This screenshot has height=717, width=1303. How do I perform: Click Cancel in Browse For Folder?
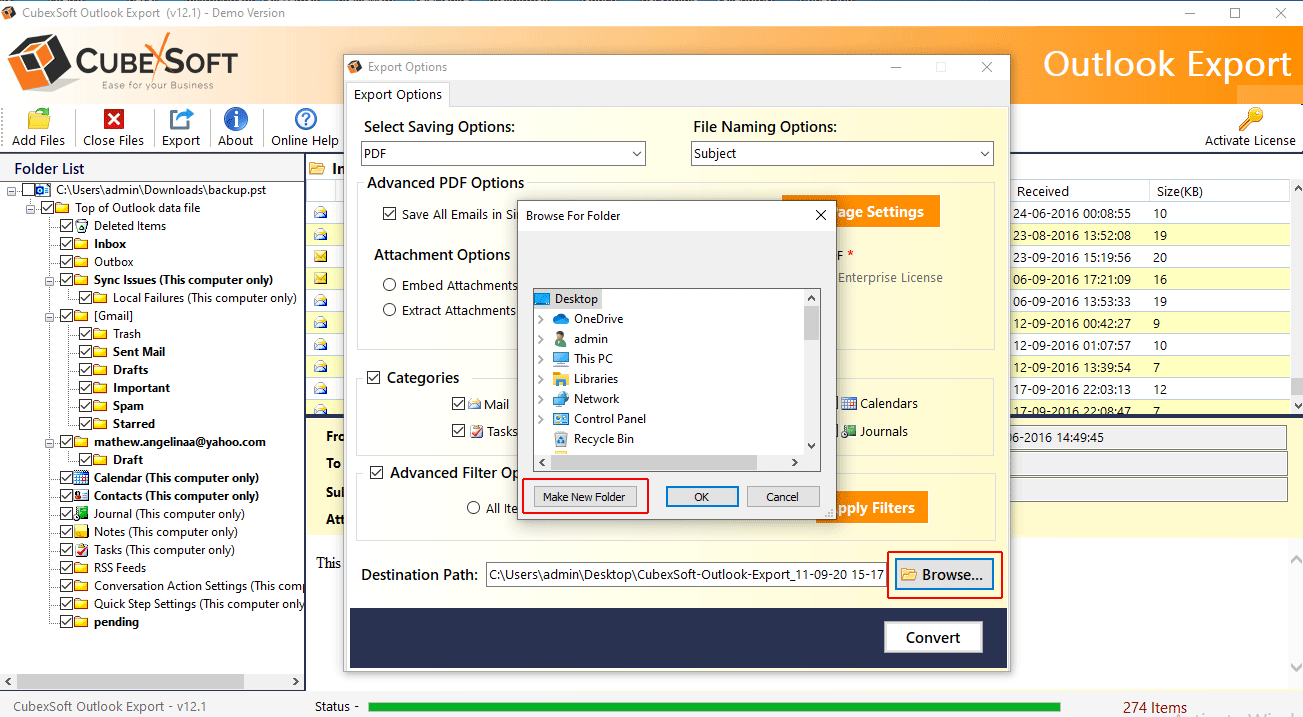point(783,497)
